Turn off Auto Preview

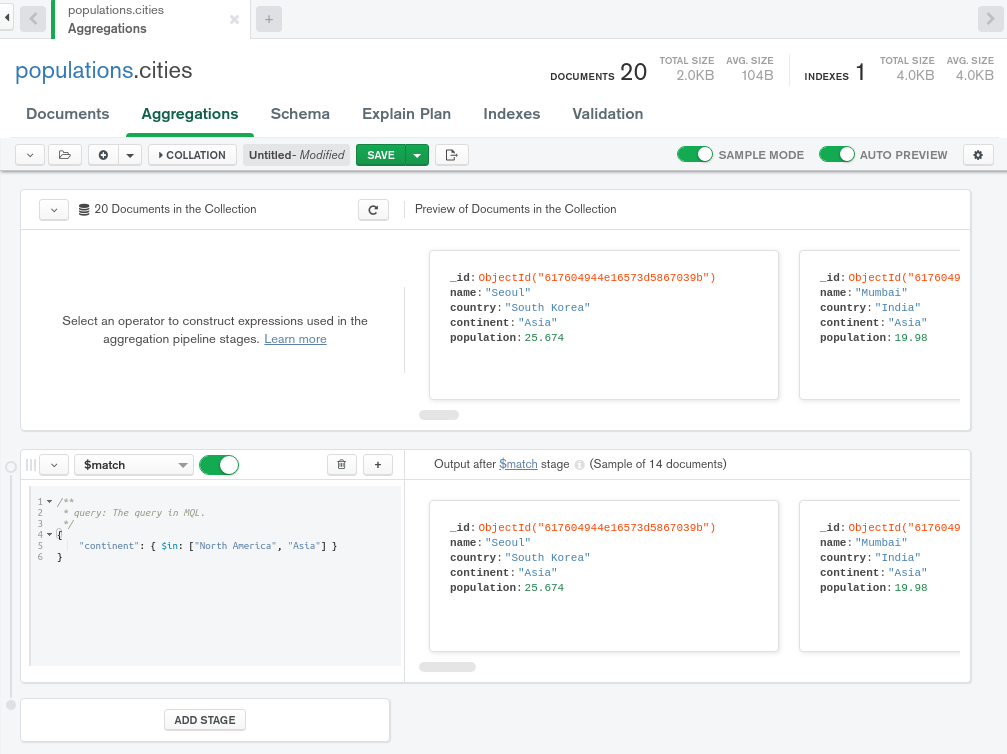[x=837, y=154]
